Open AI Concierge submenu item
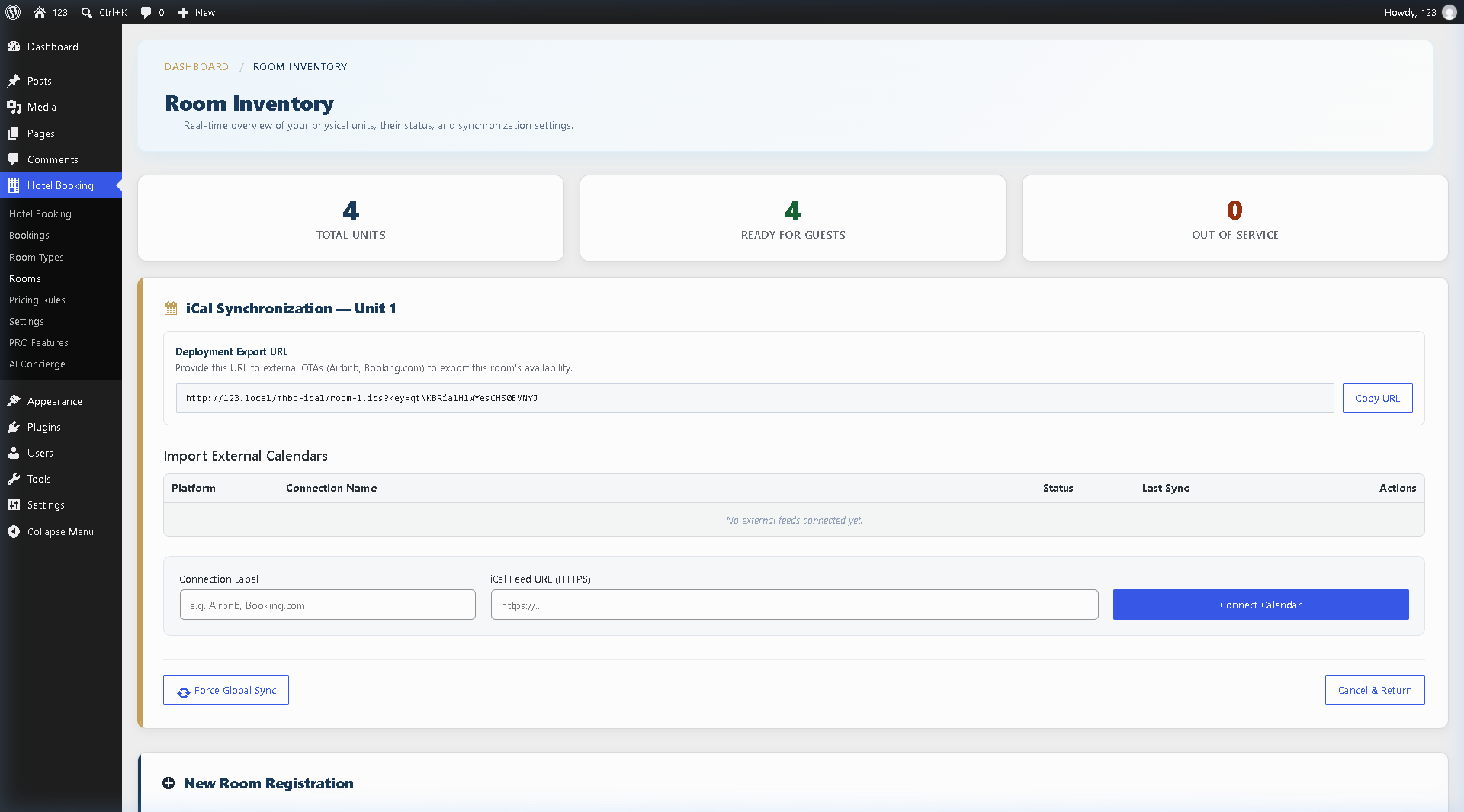Viewport: 1464px width, 812px height. [x=37, y=364]
